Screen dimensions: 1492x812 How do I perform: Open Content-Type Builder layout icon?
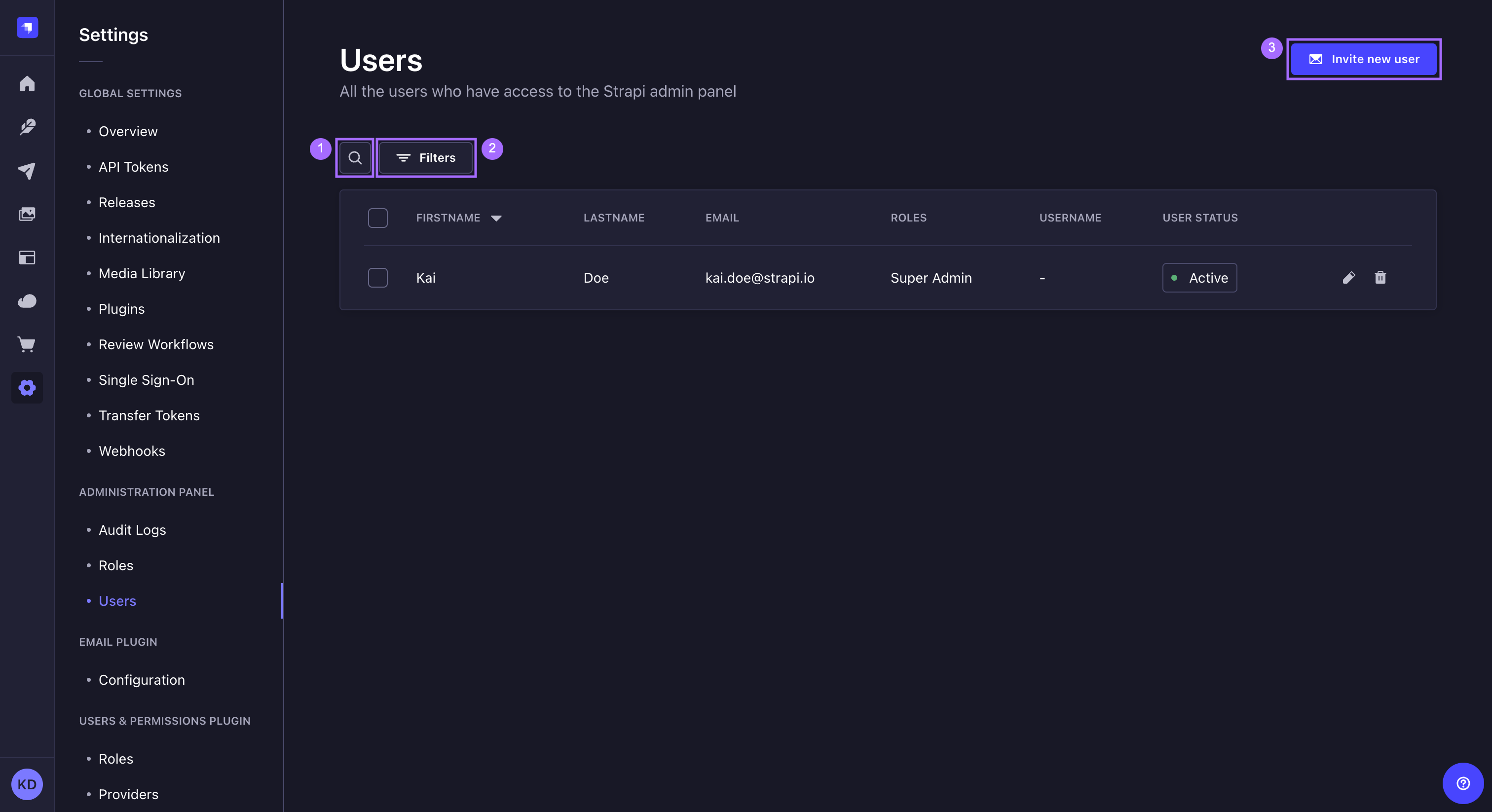point(27,257)
